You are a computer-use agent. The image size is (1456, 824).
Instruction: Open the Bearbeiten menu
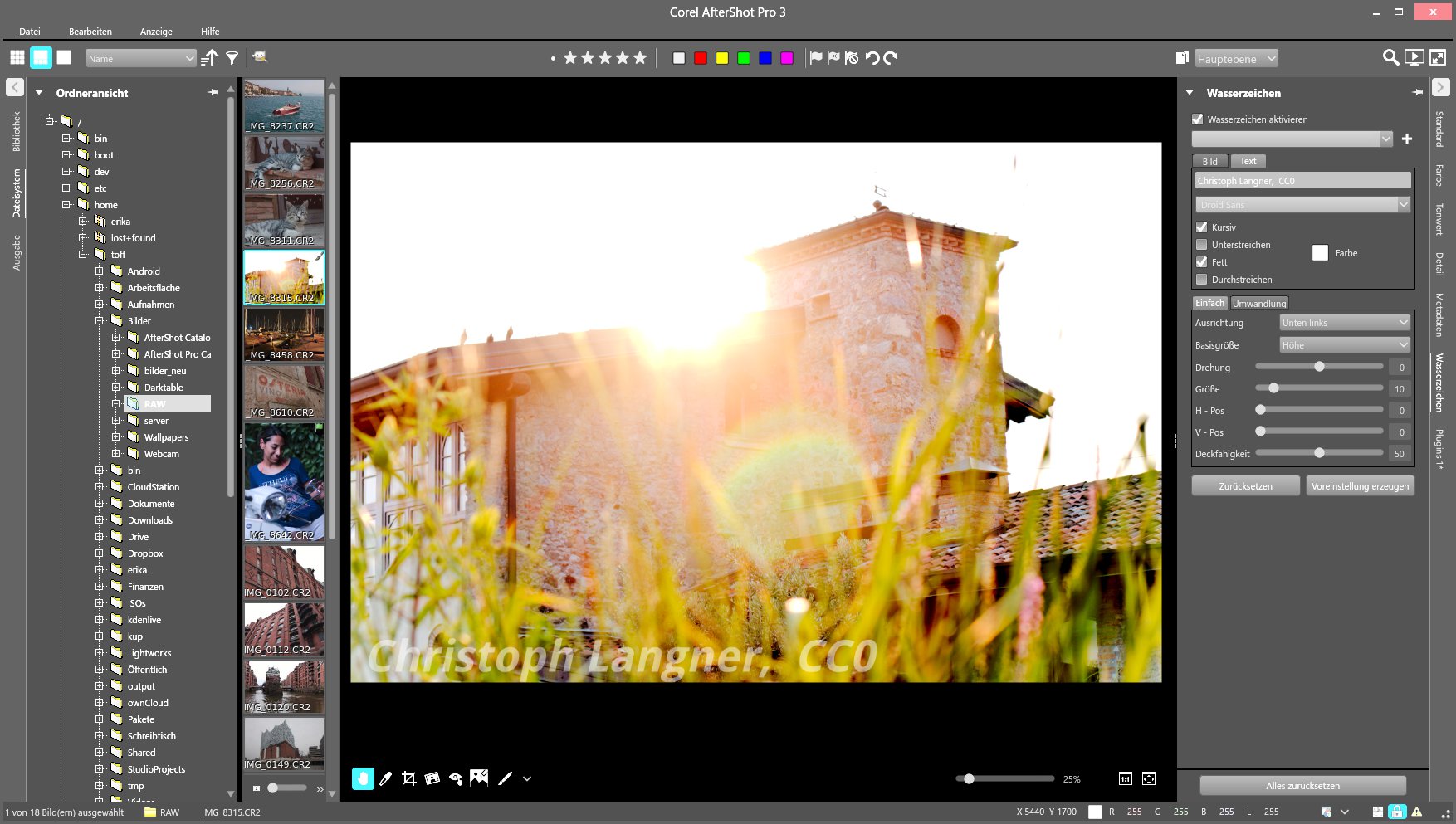pyautogui.click(x=90, y=32)
